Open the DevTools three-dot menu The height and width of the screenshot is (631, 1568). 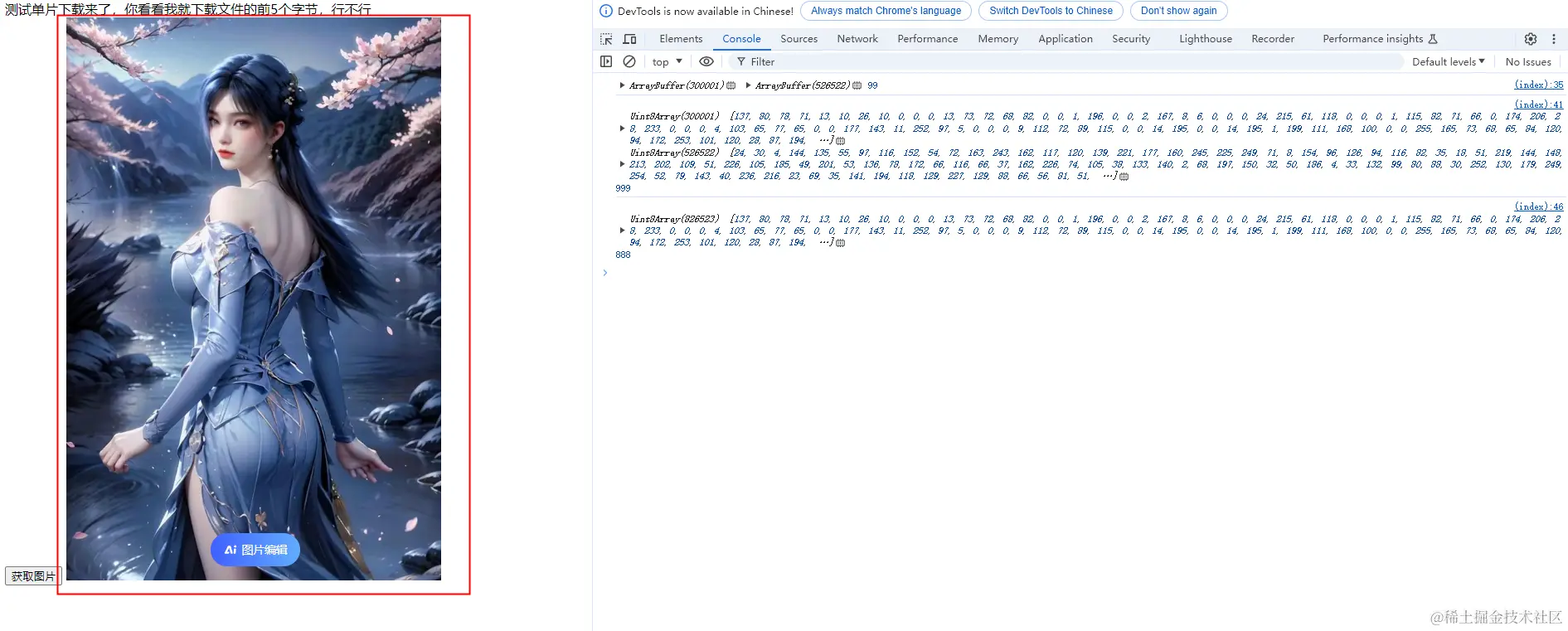click(1554, 39)
